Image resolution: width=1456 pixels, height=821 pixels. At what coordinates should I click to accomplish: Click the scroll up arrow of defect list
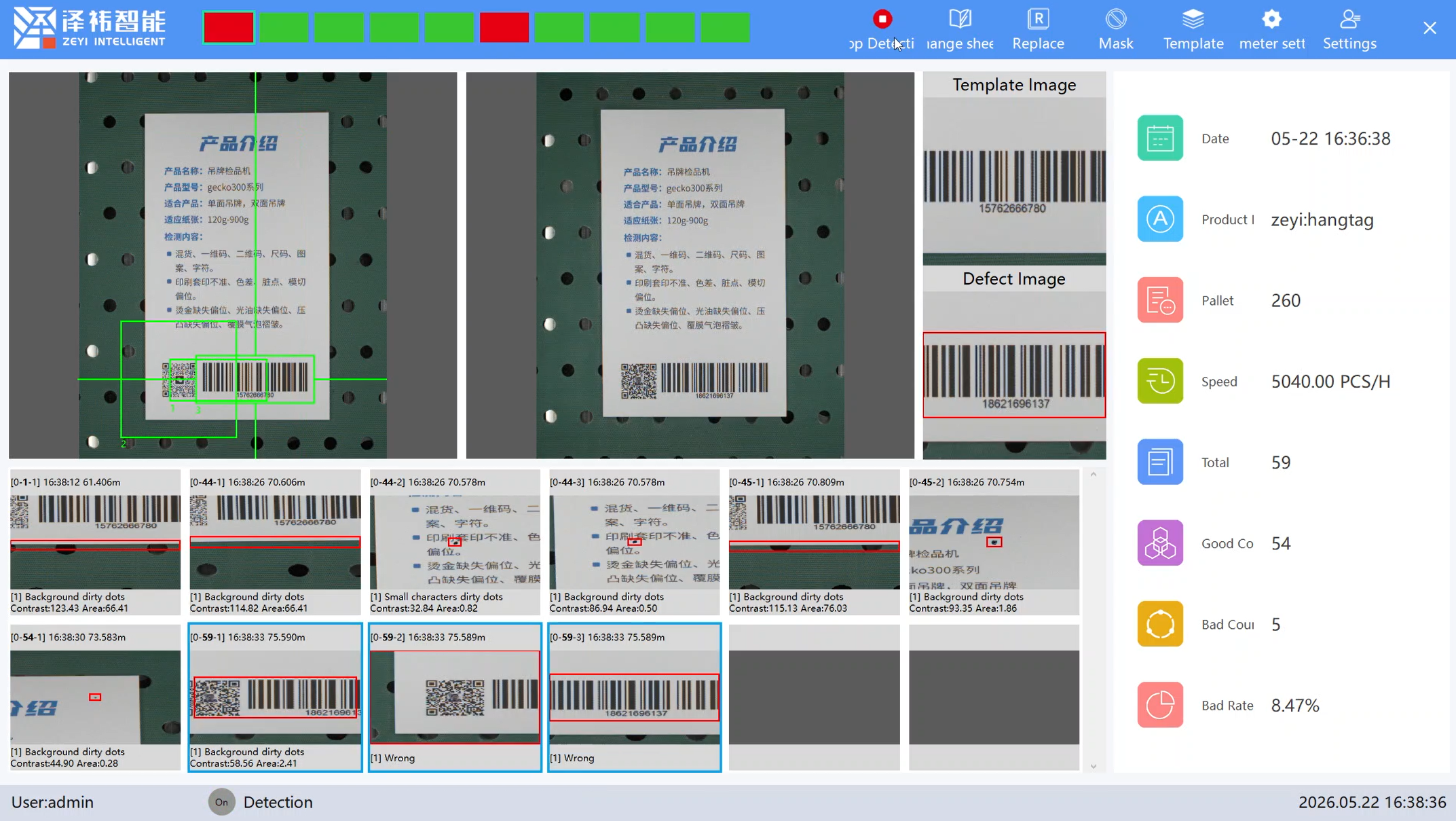click(1094, 475)
